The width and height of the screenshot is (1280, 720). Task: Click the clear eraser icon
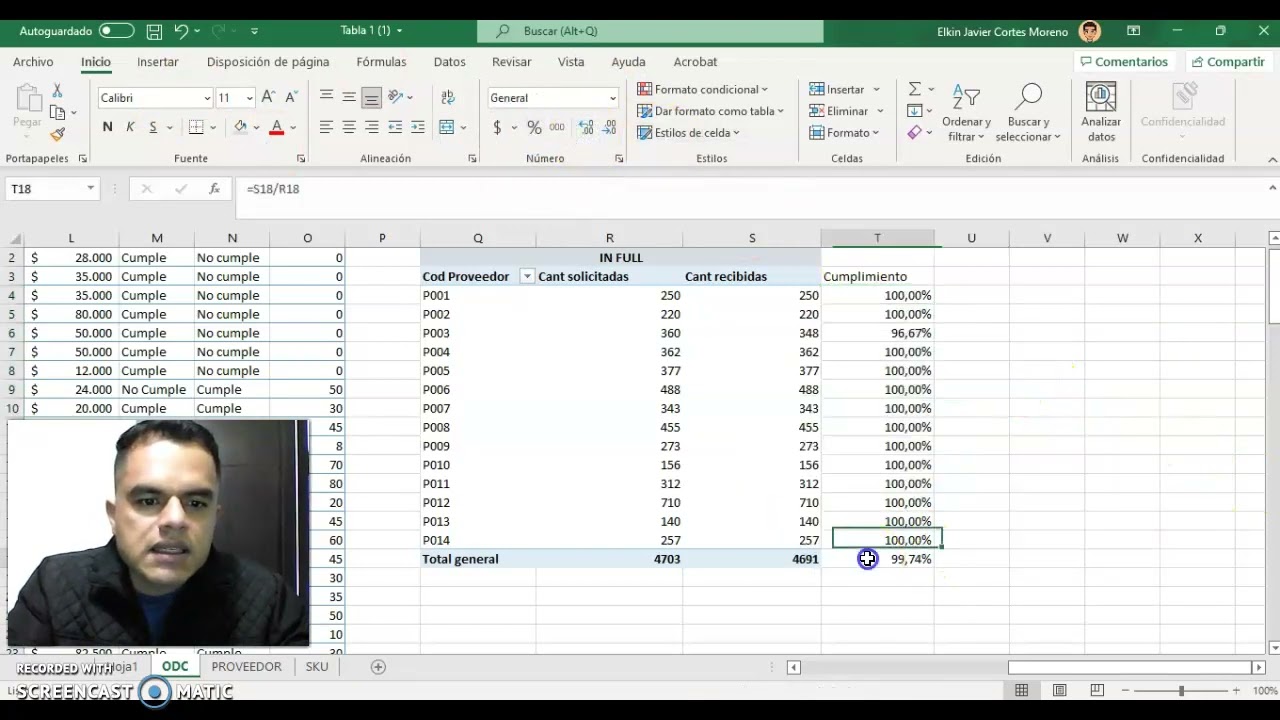click(x=914, y=133)
